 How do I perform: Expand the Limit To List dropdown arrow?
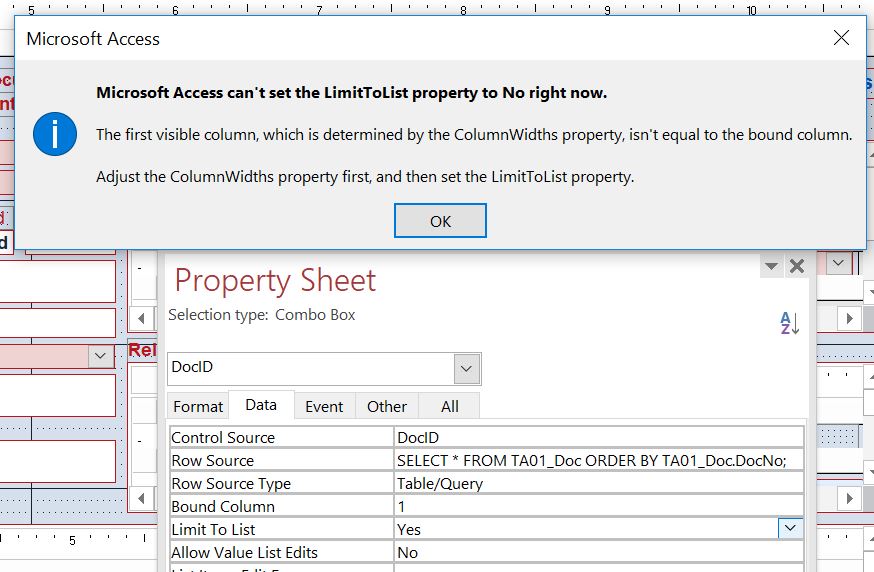[x=790, y=528]
